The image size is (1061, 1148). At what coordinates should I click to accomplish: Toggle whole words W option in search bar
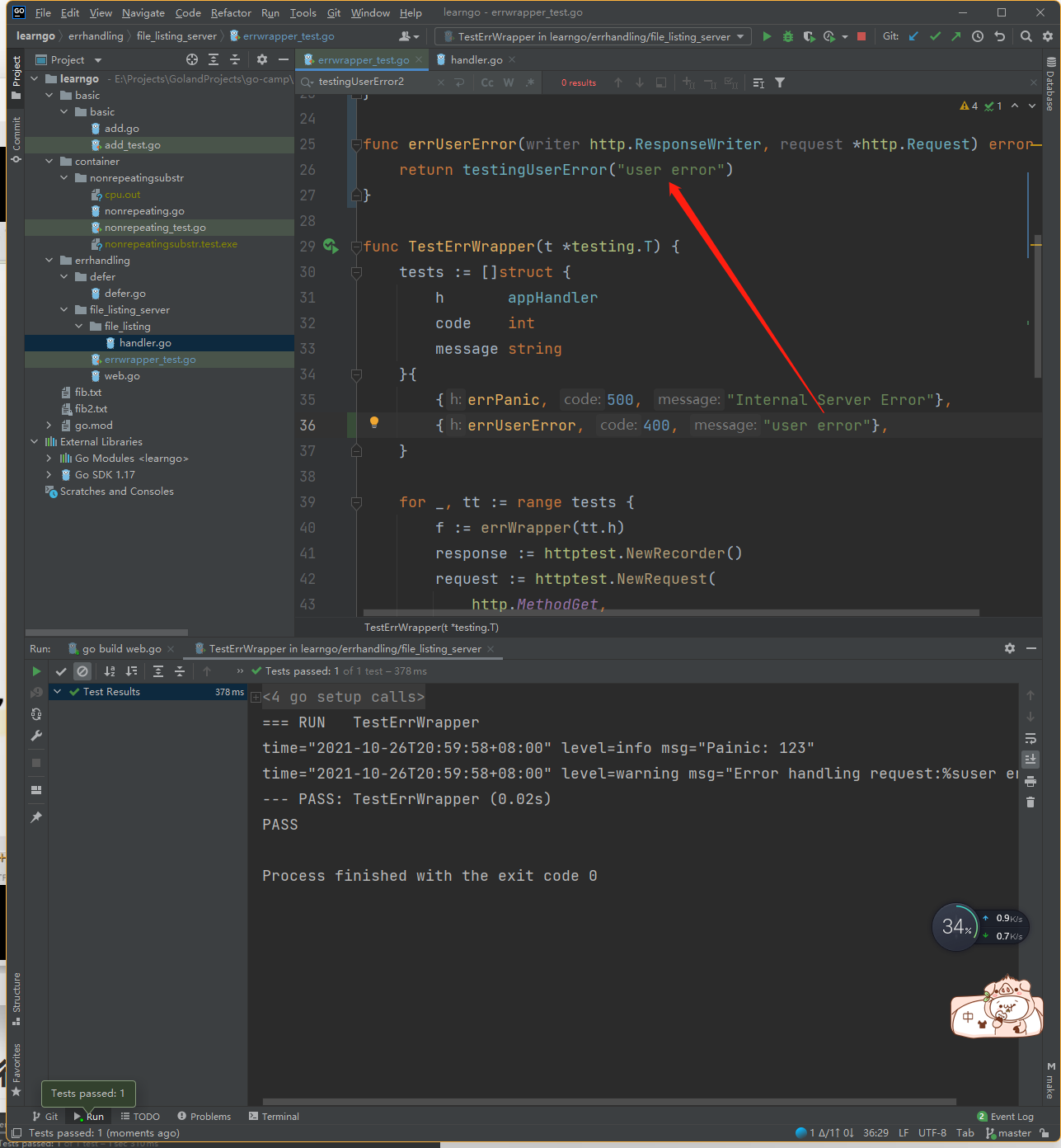tap(509, 82)
